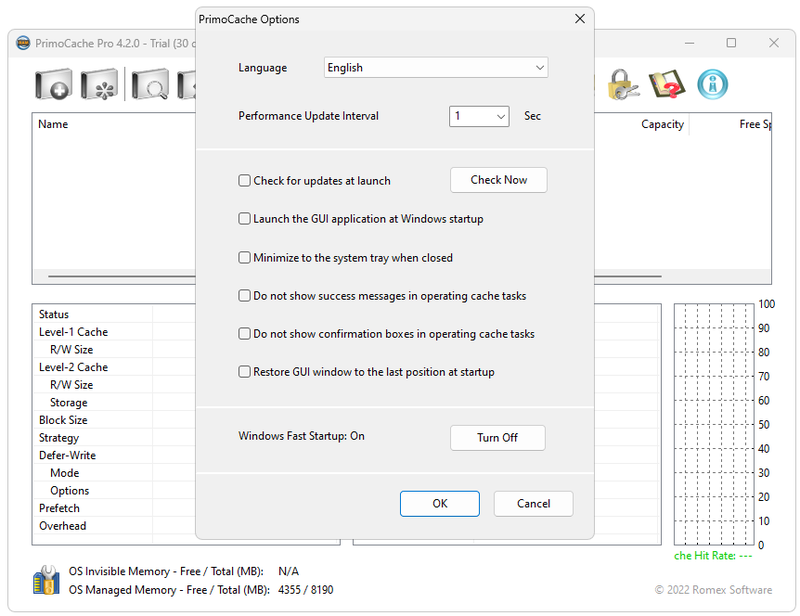Maximize the PrimoCache main window
Screen dimensions: 800x616
[x=731, y=43]
